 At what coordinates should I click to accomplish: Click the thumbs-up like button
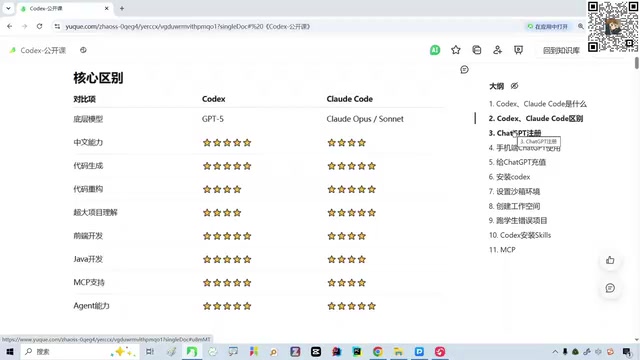(x=610, y=260)
